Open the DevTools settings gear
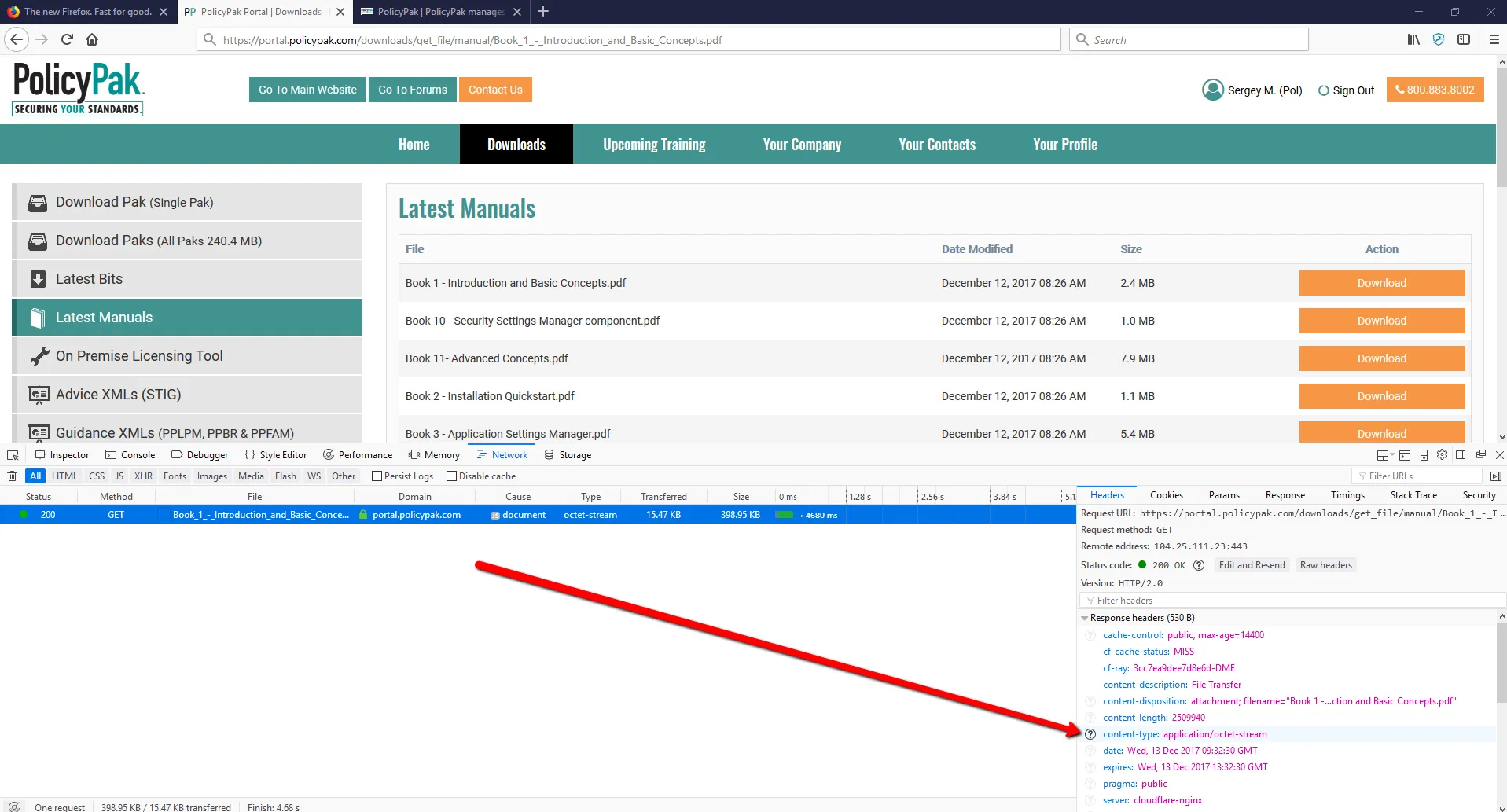Screen dimensions: 1507x812 [1442, 455]
